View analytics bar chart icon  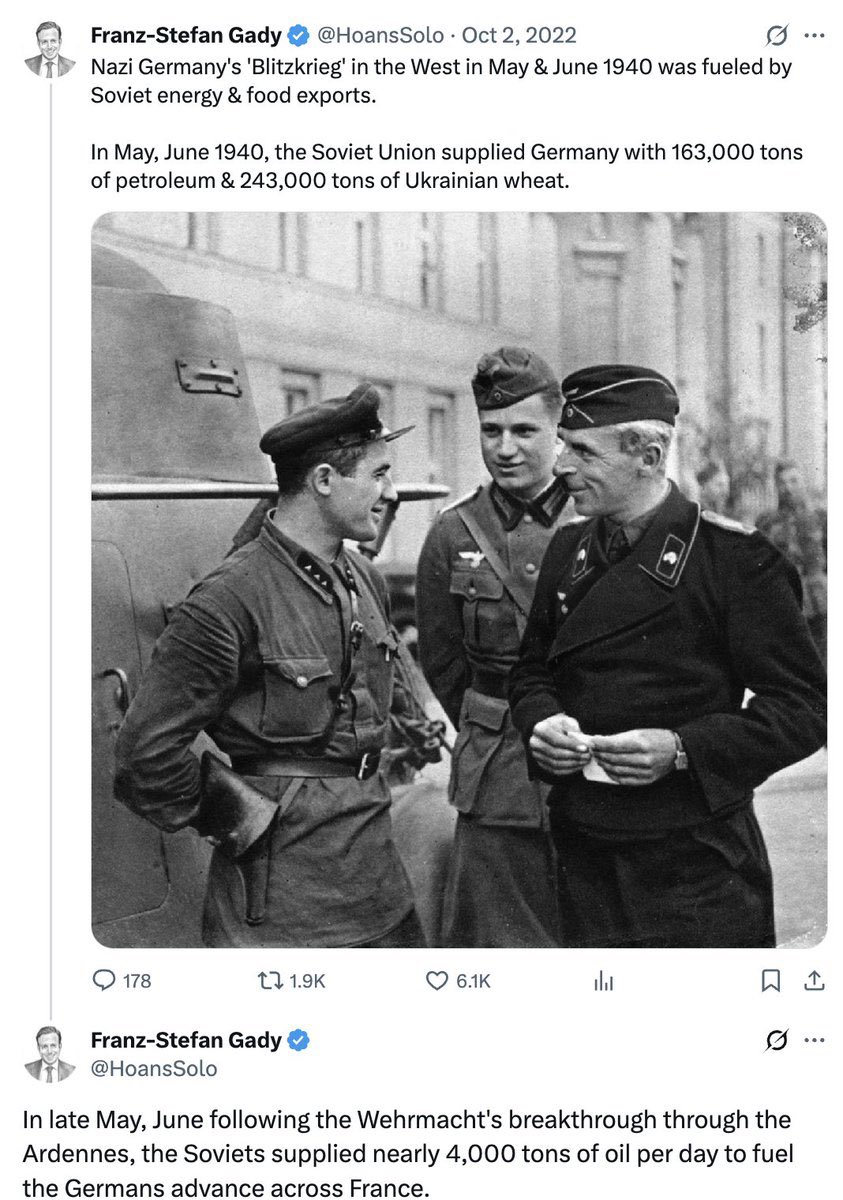[603, 981]
